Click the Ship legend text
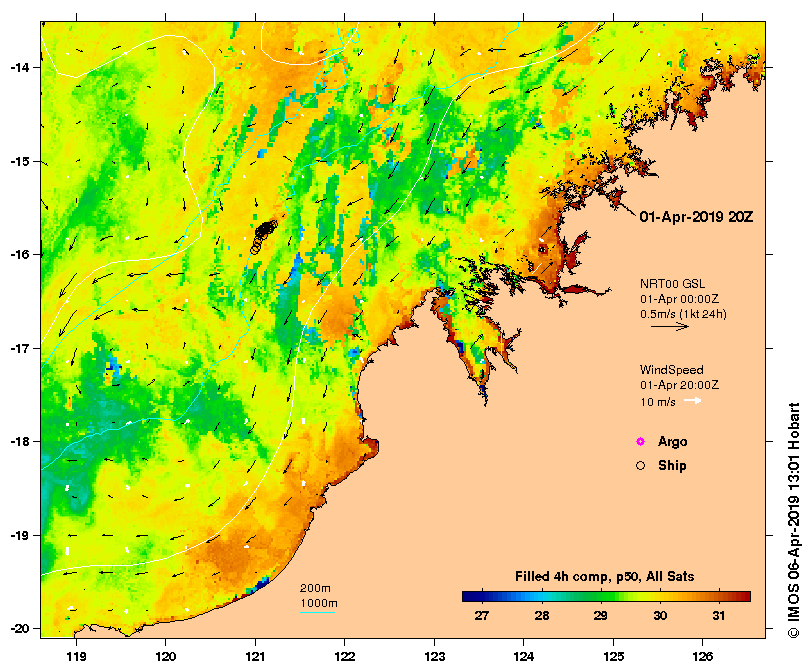 point(672,466)
